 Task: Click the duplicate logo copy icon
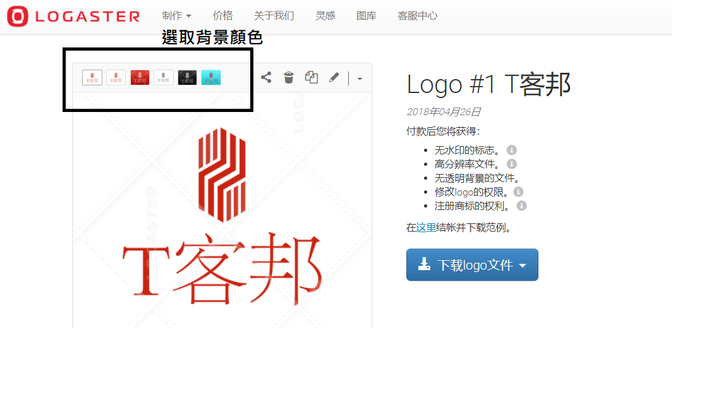click(311, 77)
